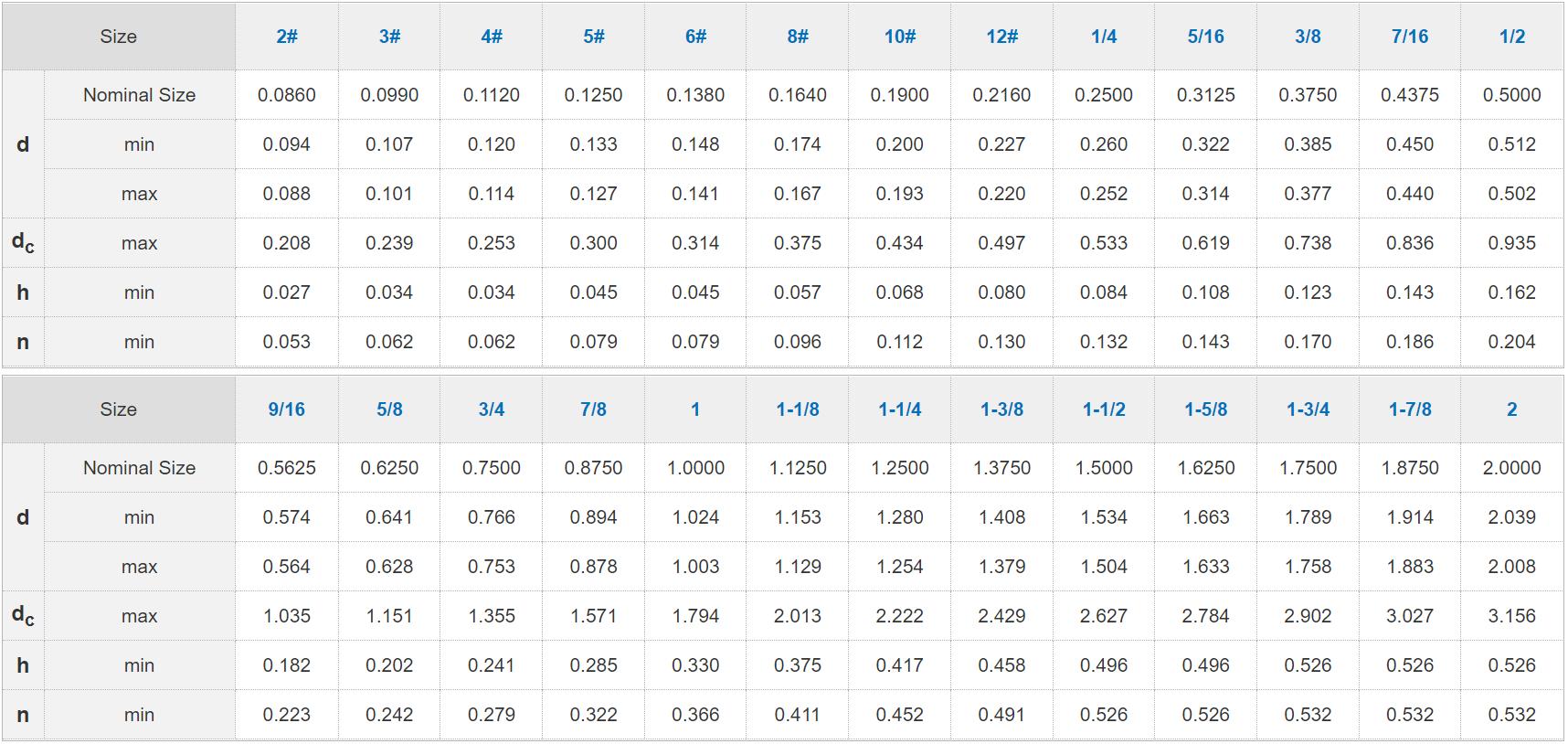Select the 0.935 dc max cell

1512,243
